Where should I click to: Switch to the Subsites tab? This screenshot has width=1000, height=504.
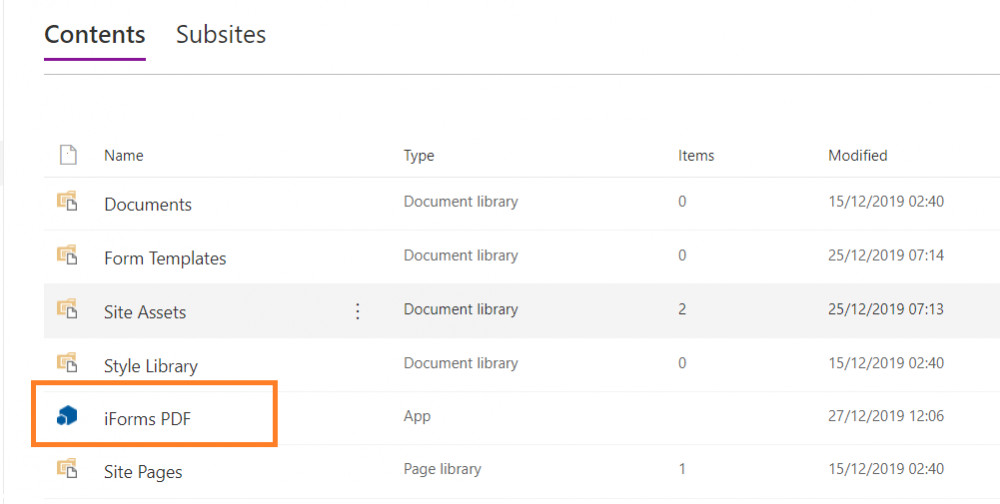coord(221,34)
